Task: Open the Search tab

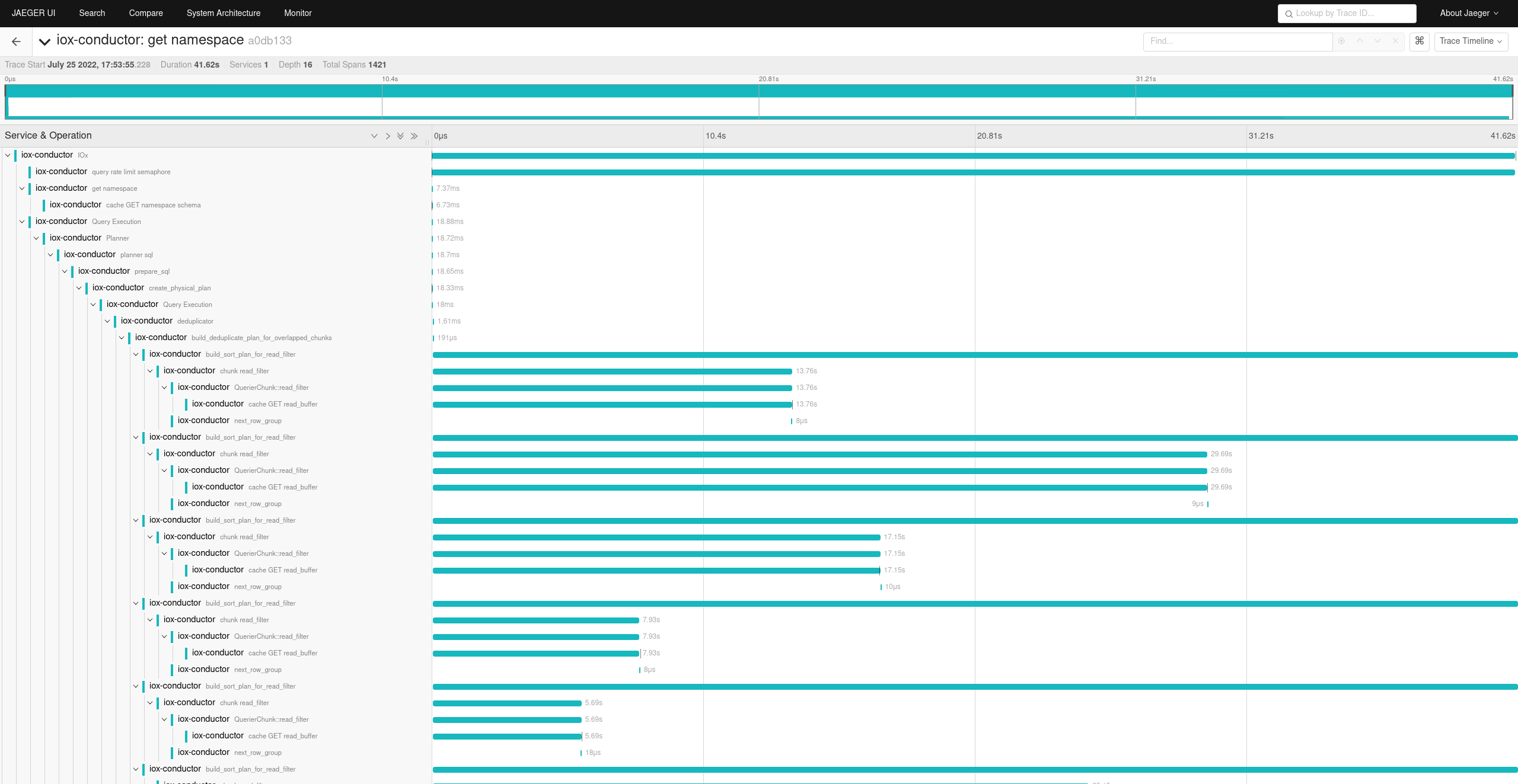Action: 92,13
